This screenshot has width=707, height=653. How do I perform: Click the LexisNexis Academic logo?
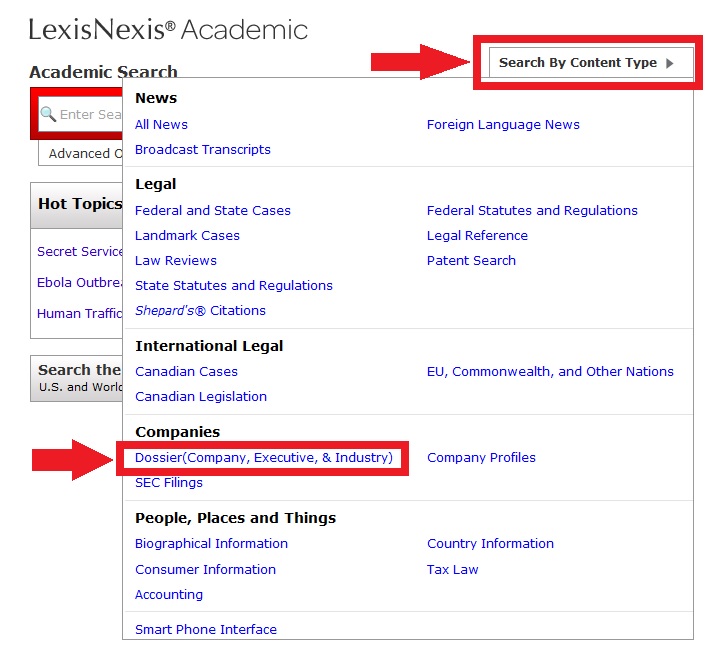coord(168,30)
